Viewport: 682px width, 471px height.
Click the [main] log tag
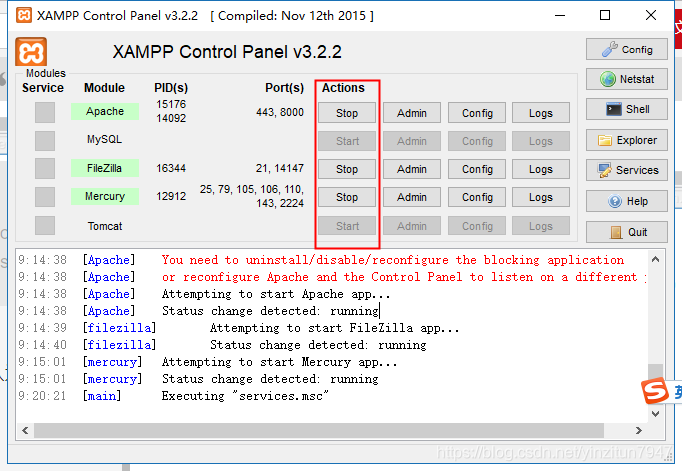tap(102, 396)
